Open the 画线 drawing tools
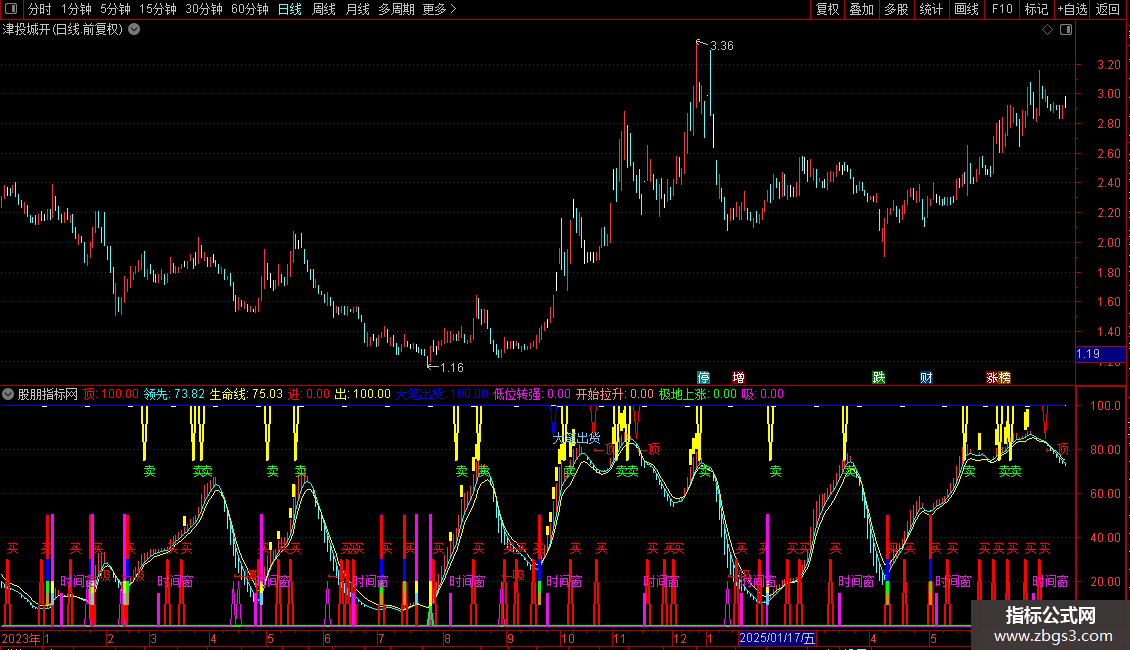 (966, 9)
